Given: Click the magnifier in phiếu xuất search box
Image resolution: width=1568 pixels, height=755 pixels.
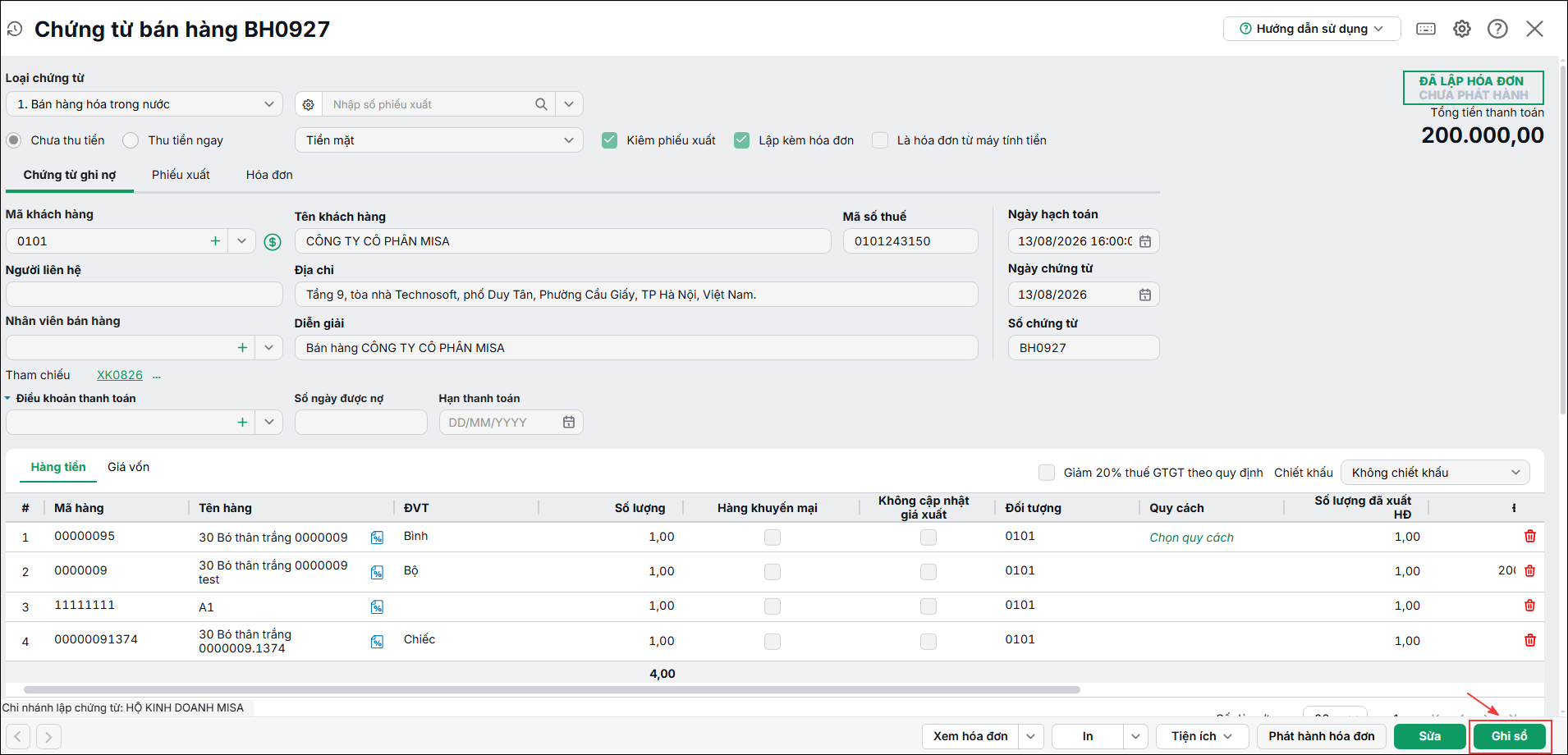Looking at the screenshot, I should click(541, 104).
